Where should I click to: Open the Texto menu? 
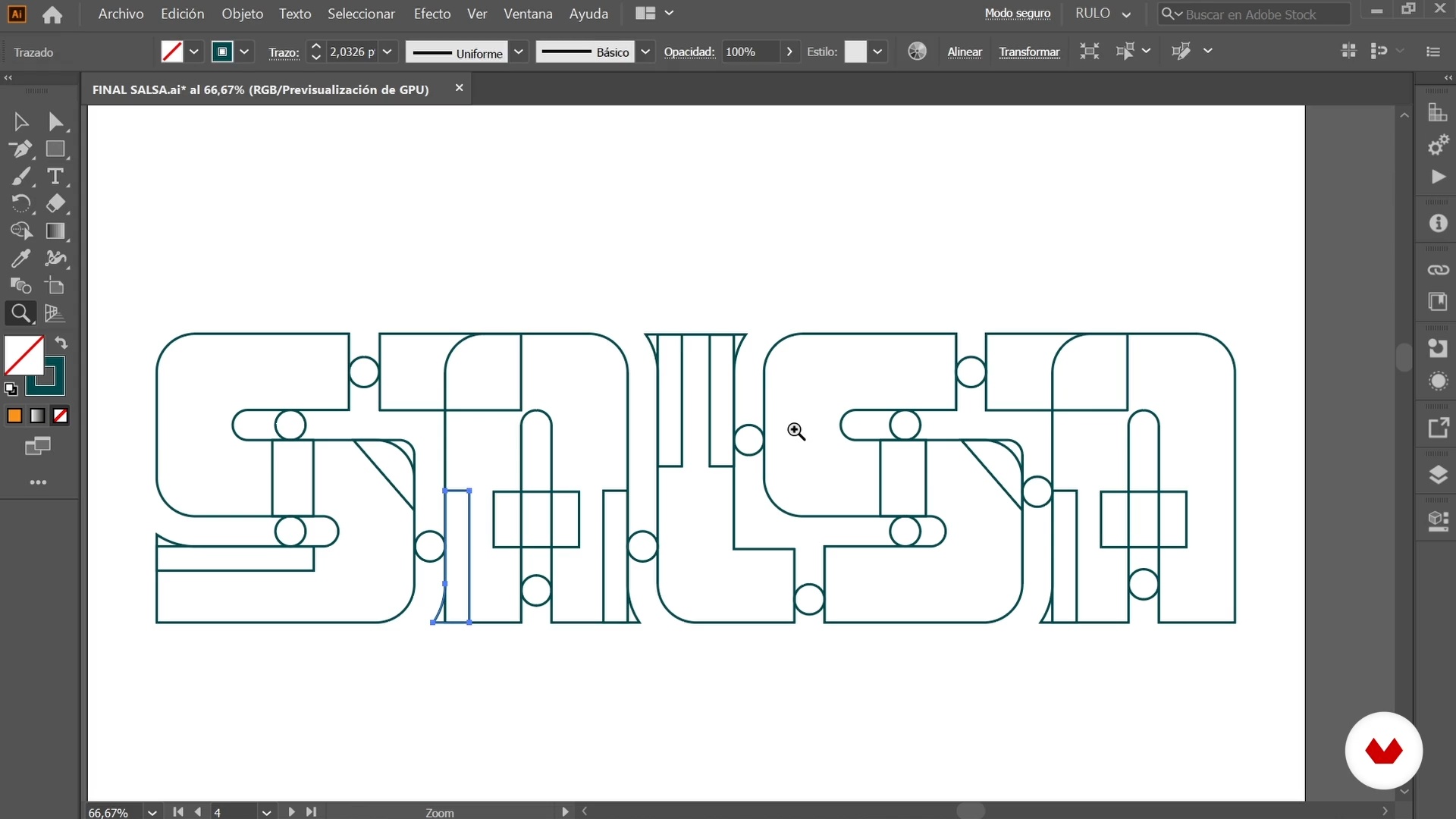[x=295, y=14]
